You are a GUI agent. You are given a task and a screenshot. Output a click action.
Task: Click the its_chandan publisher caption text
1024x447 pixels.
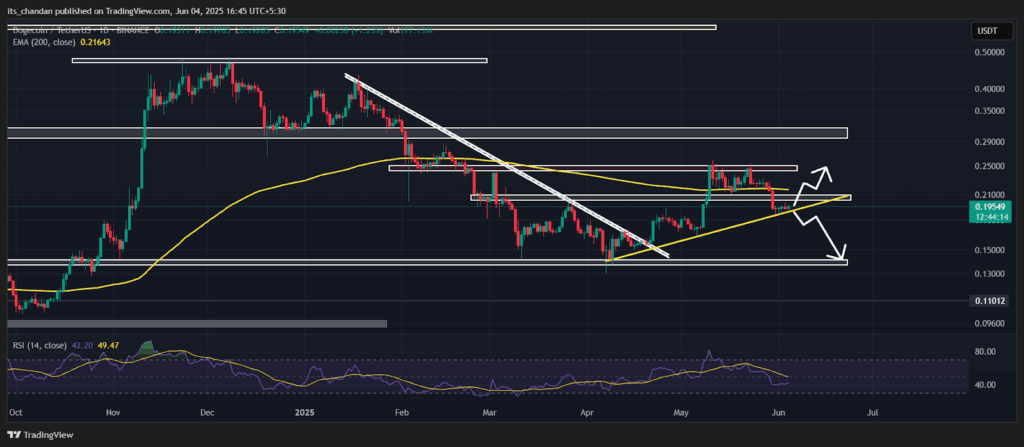[148, 10]
